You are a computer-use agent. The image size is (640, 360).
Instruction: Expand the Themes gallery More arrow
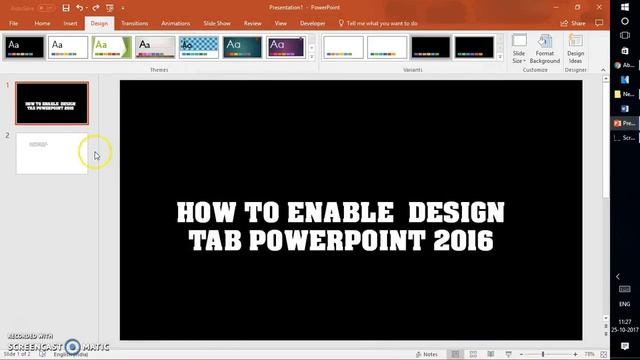click(312, 57)
